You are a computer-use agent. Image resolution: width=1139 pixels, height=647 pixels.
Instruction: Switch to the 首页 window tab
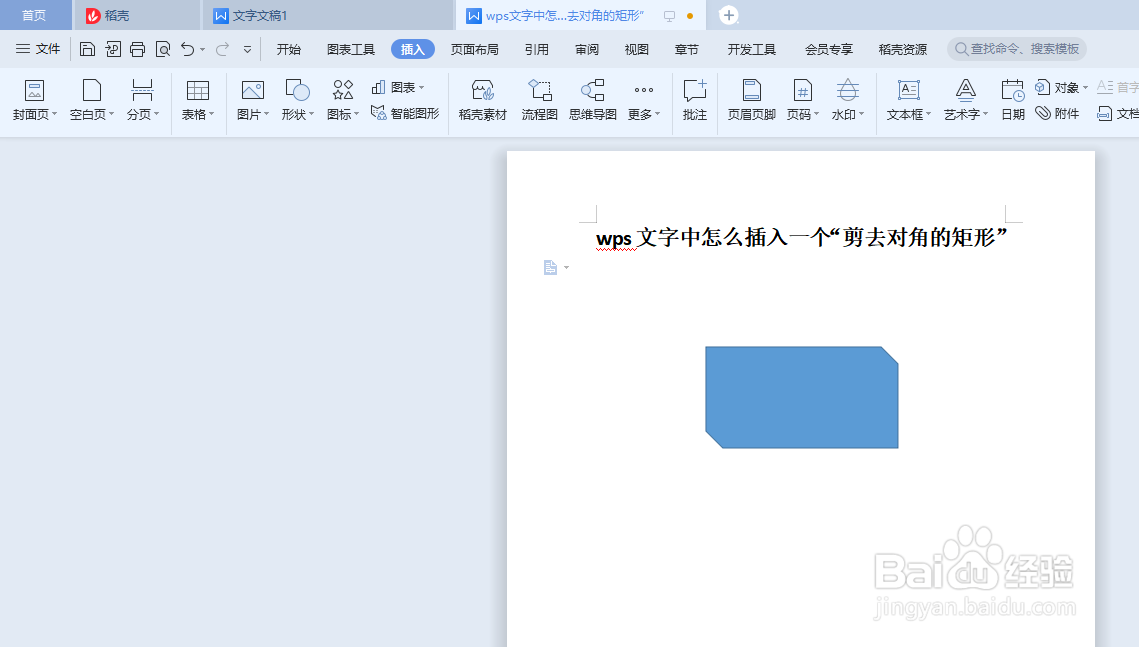34,15
